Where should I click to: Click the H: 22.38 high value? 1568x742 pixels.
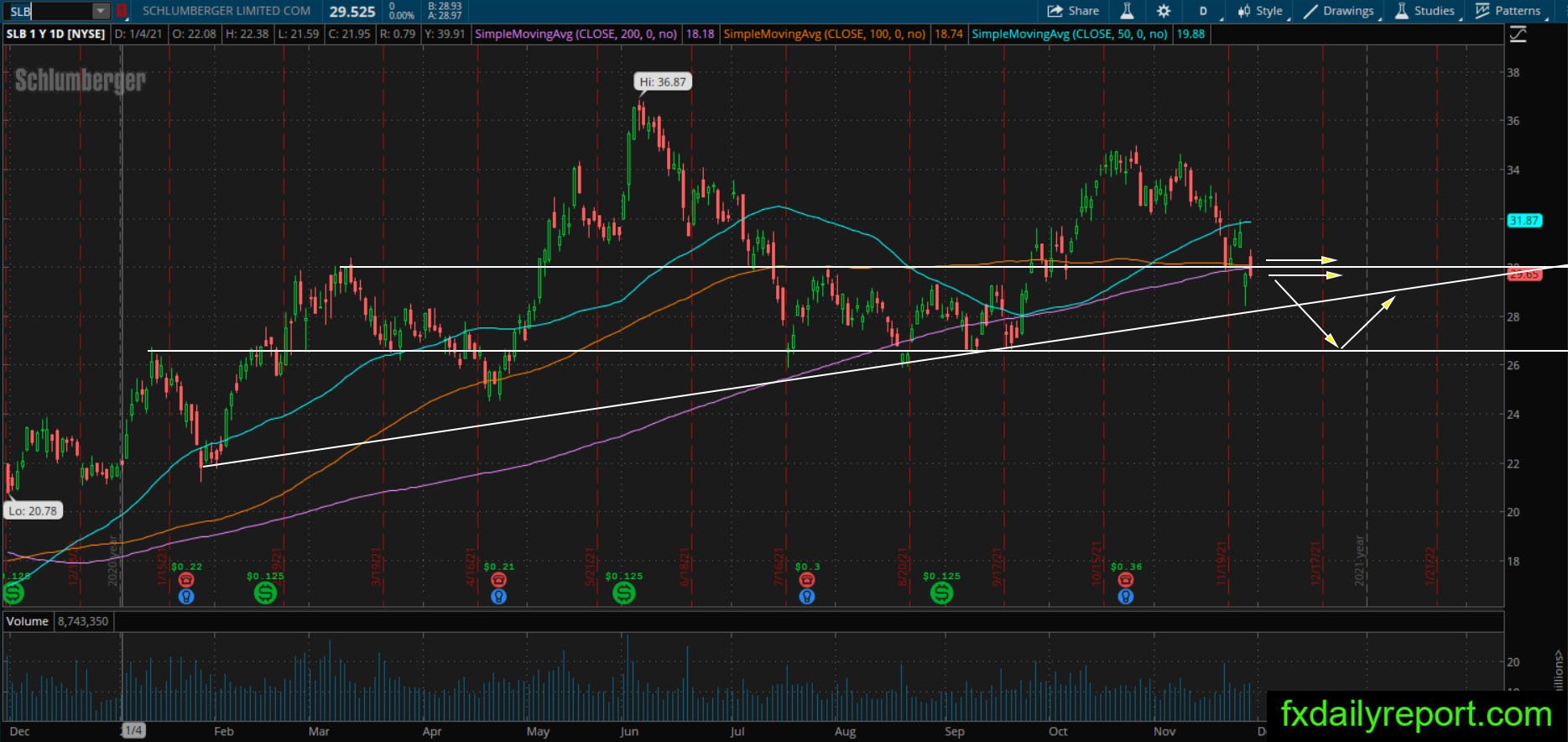point(247,34)
